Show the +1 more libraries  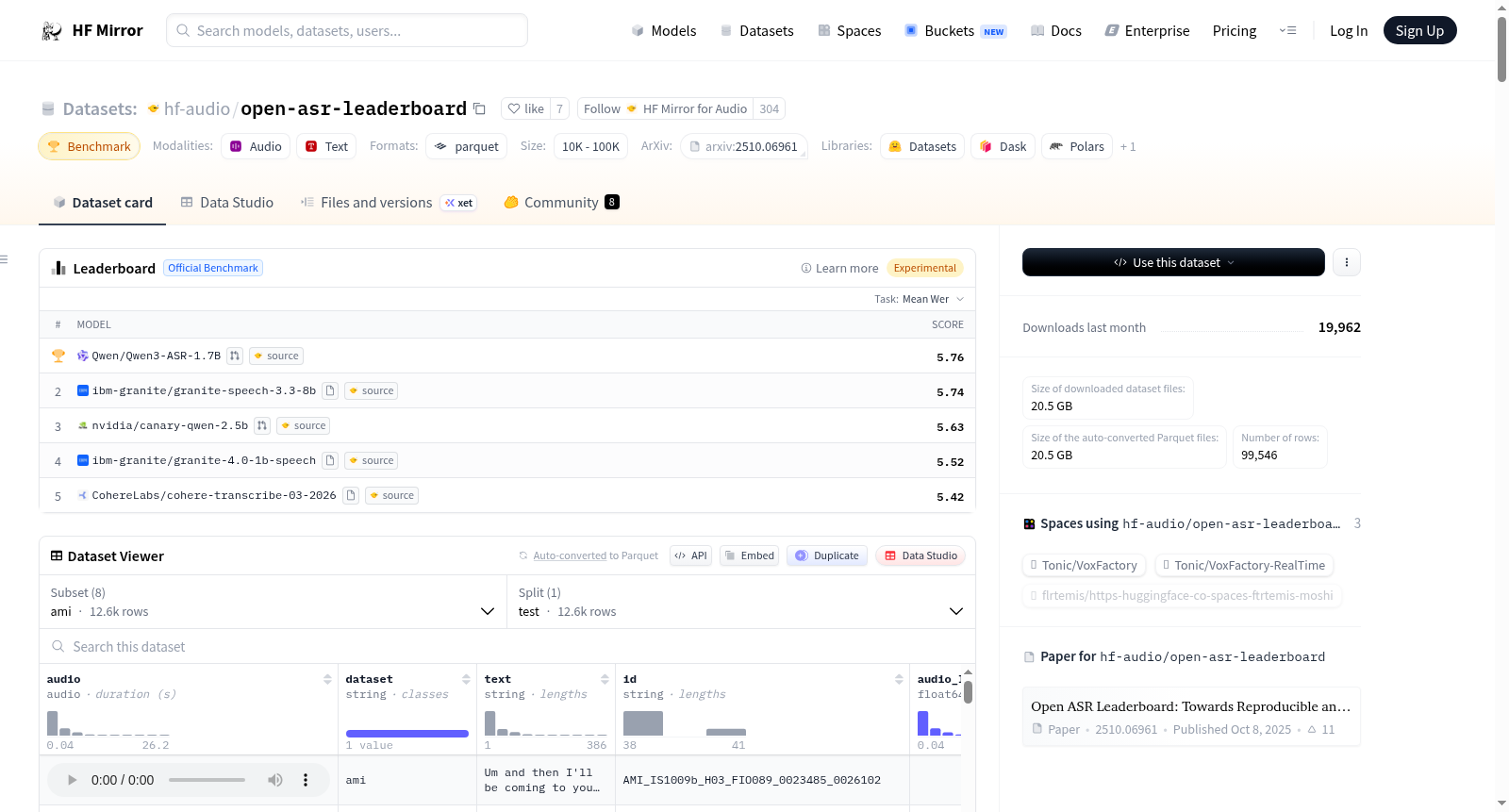point(1128,146)
